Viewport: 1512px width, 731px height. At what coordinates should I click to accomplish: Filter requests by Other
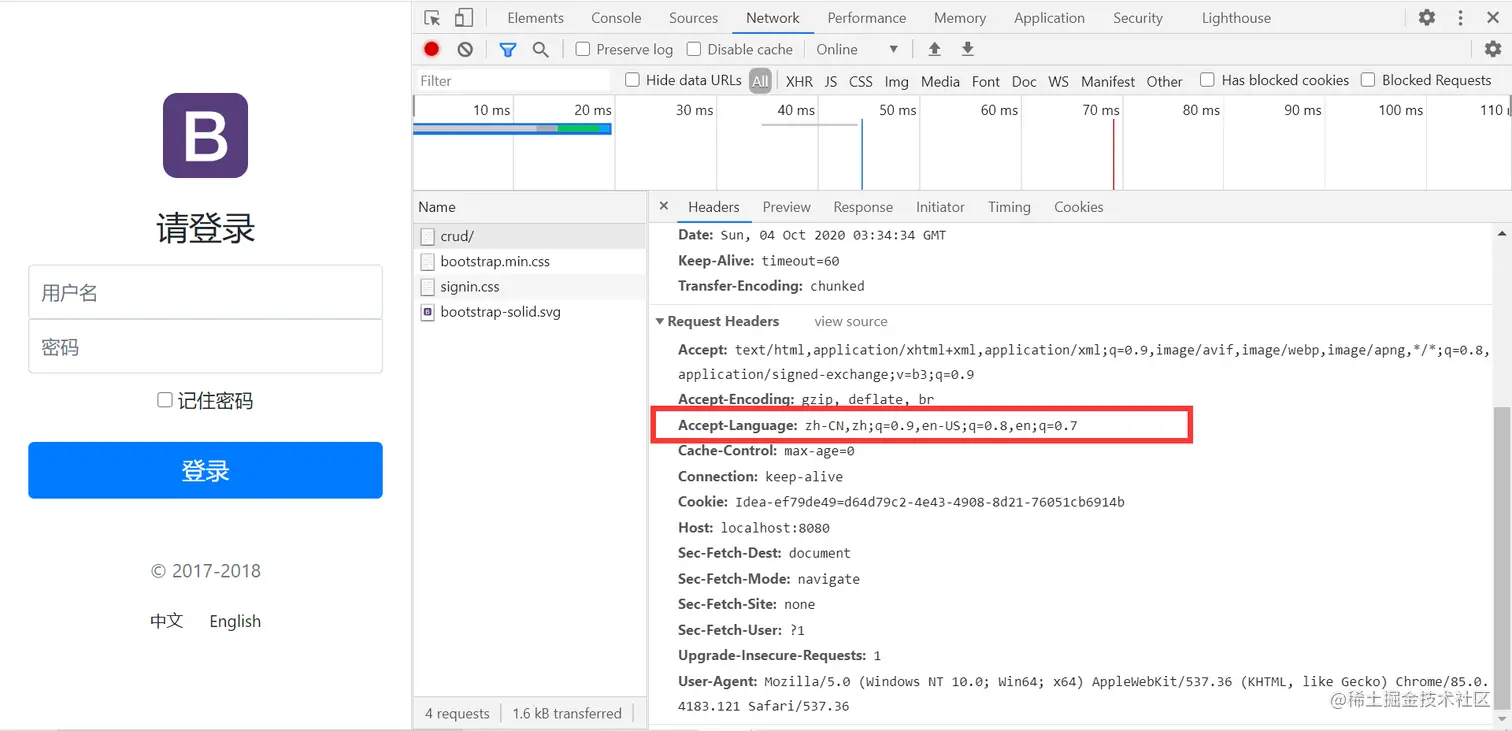1164,81
